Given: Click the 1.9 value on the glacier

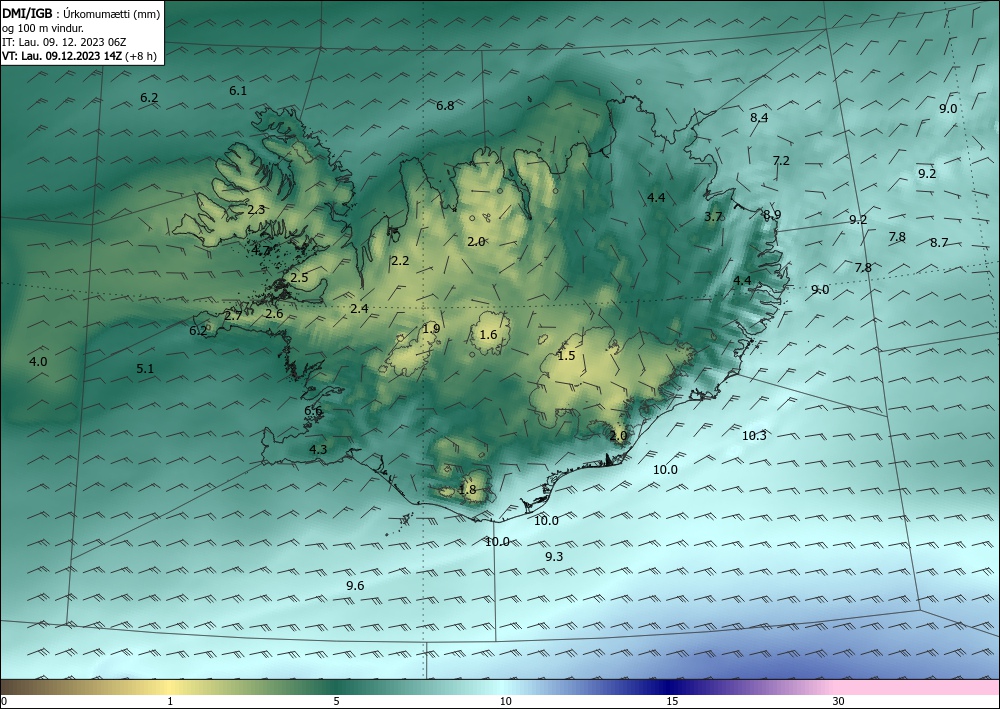Looking at the screenshot, I should pos(431,329).
